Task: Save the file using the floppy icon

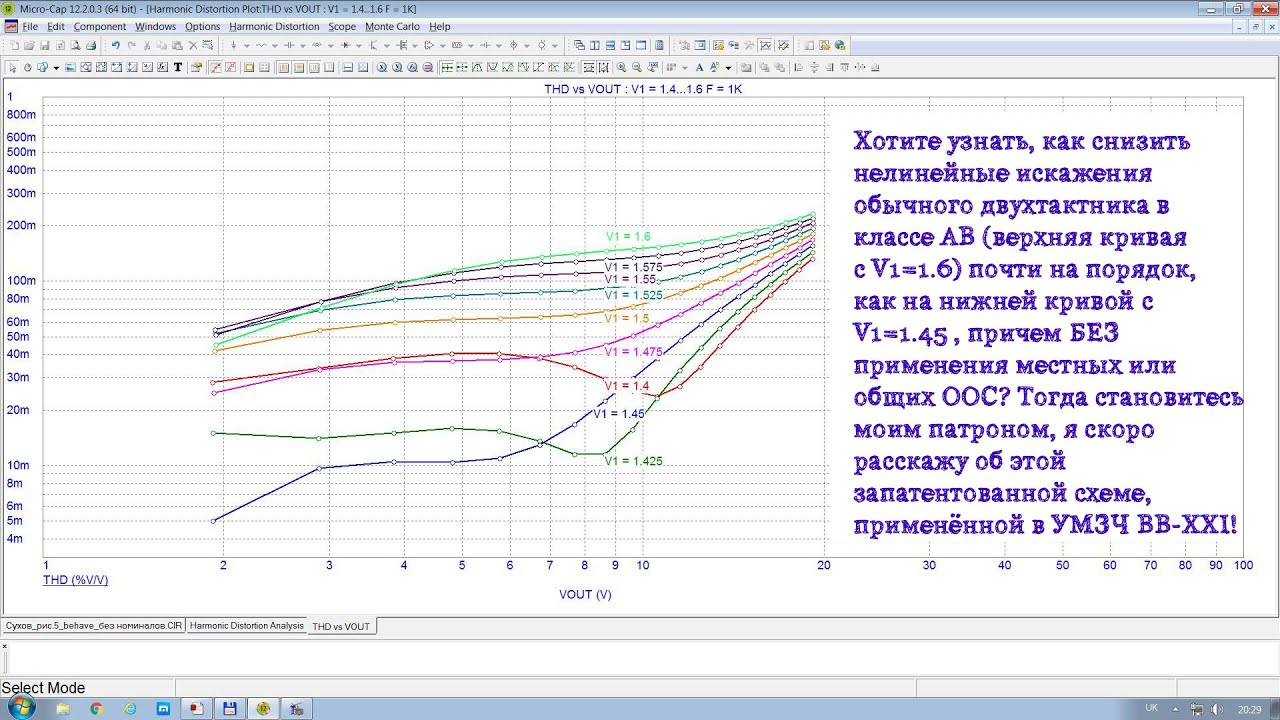Action: click(45, 46)
